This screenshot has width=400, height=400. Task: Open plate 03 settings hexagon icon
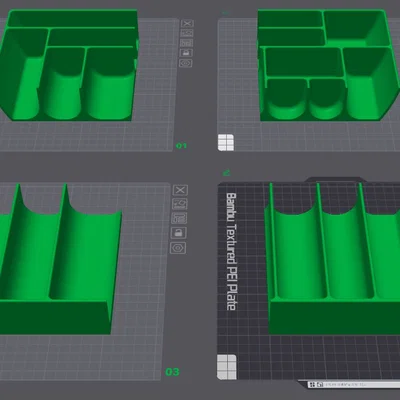click(178, 248)
